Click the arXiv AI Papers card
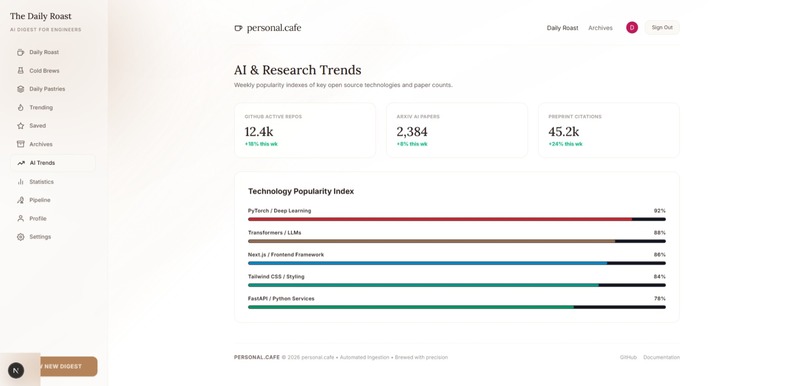The height and width of the screenshot is (386, 806). click(457, 130)
